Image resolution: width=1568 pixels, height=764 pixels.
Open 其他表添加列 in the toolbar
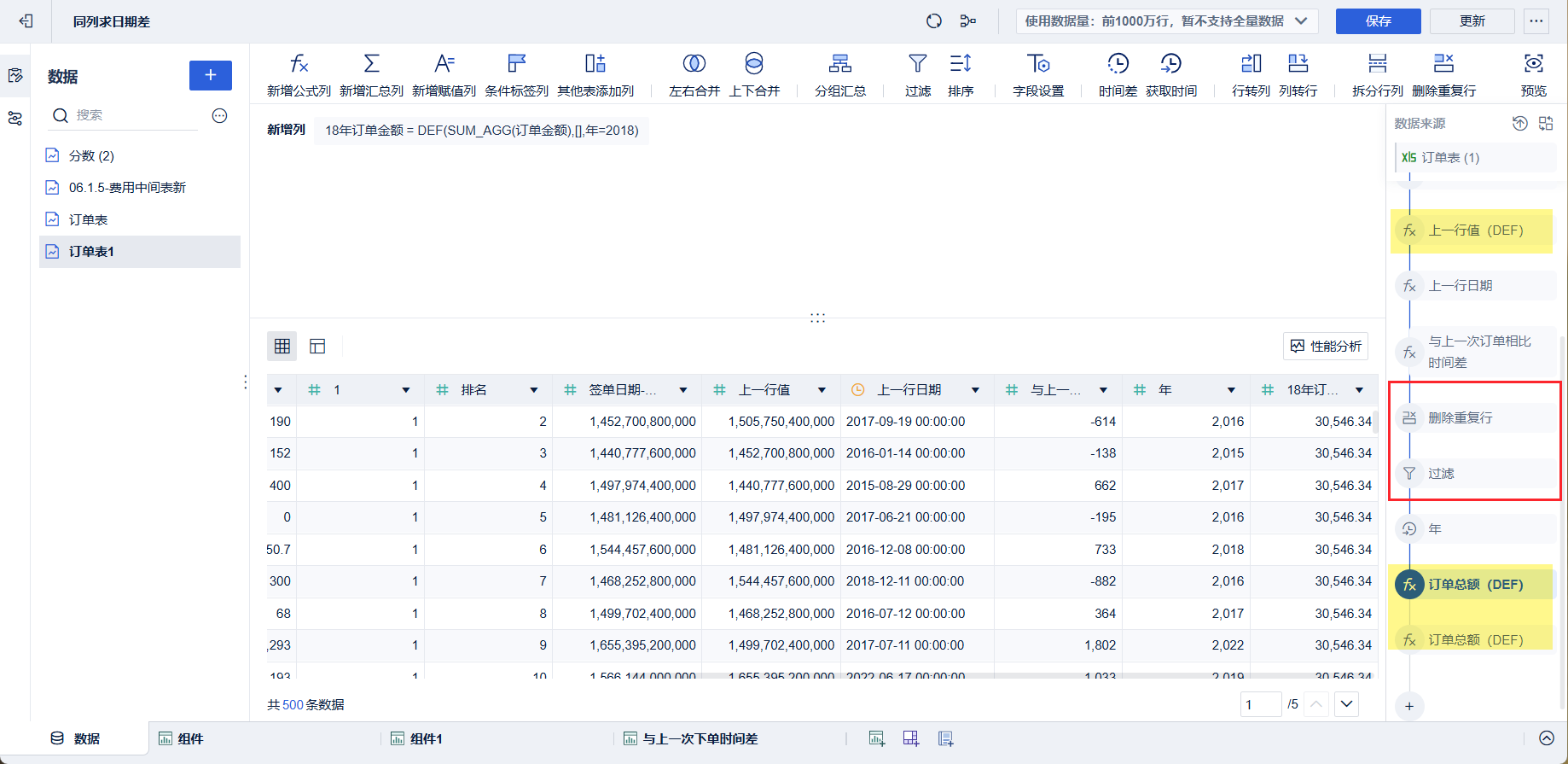595,74
